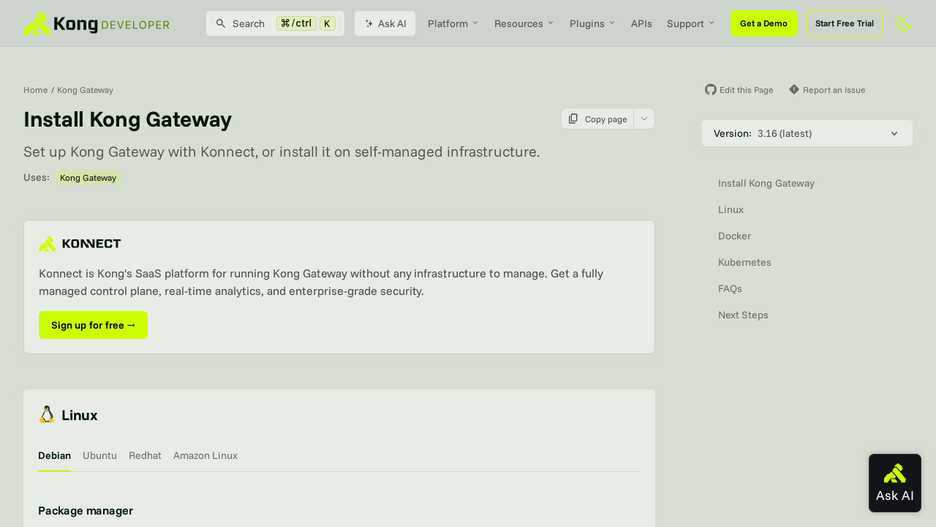936x527 pixels.
Task: Jump to Kubernetes section in sidebar
Action: [744, 262]
